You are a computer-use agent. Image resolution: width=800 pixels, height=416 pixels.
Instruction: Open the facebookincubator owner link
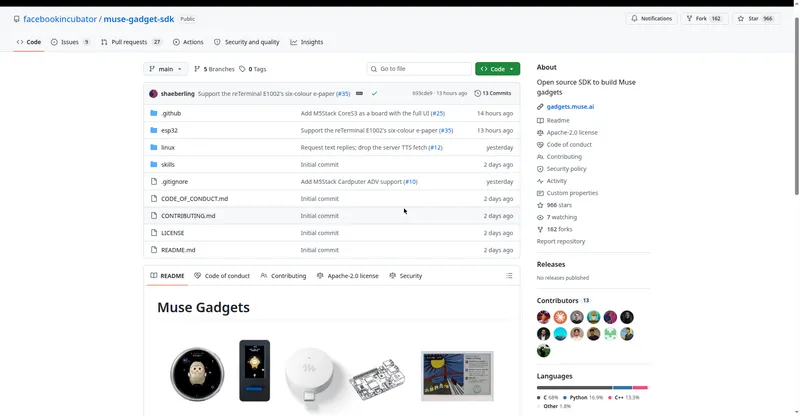(x=60, y=19)
